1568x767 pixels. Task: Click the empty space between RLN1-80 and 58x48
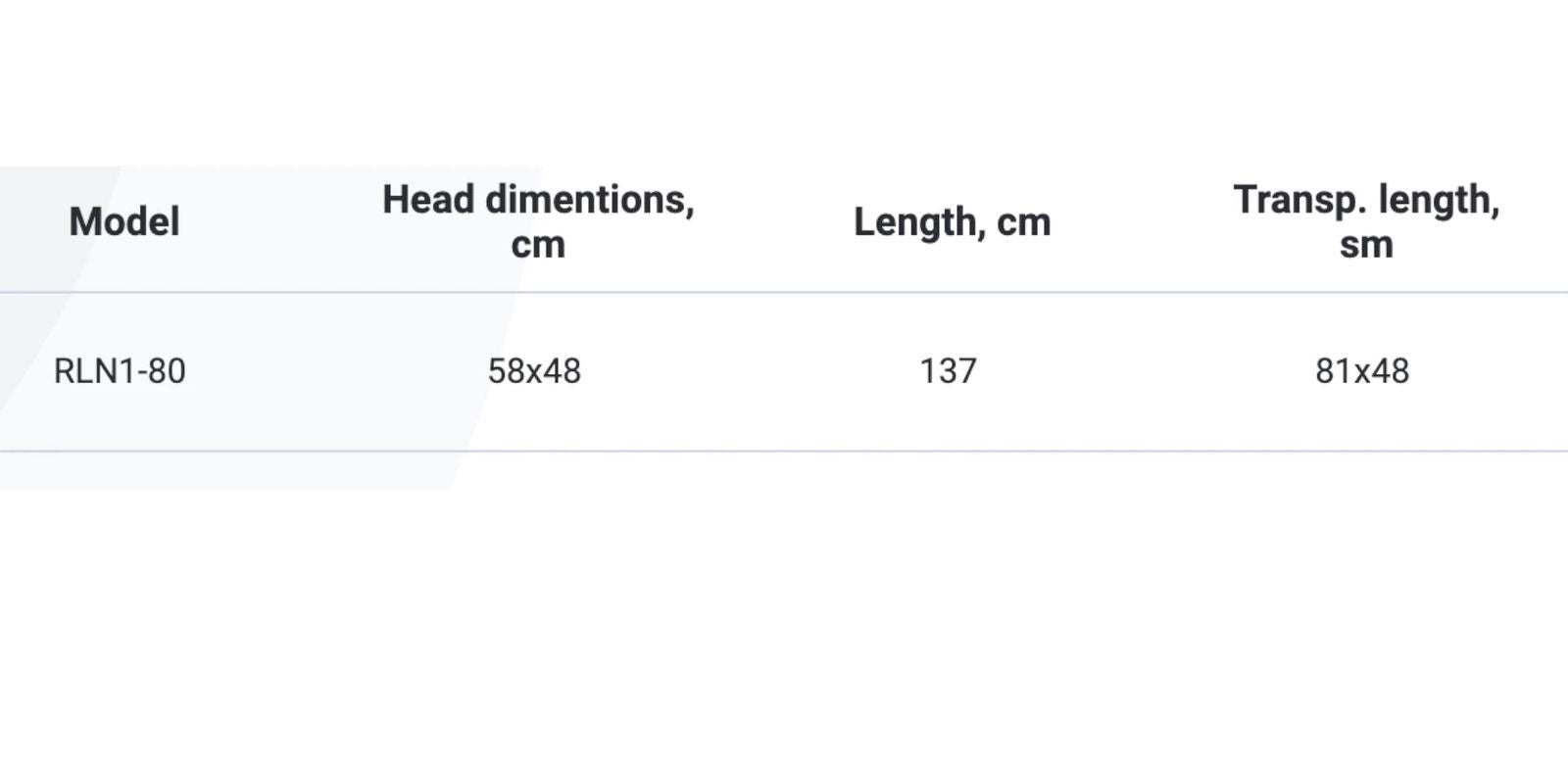pos(333,371)
